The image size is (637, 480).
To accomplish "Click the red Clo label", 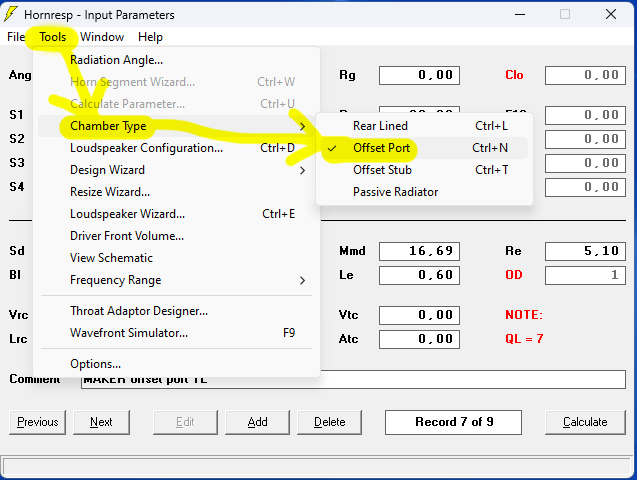I will click(514, 75).
